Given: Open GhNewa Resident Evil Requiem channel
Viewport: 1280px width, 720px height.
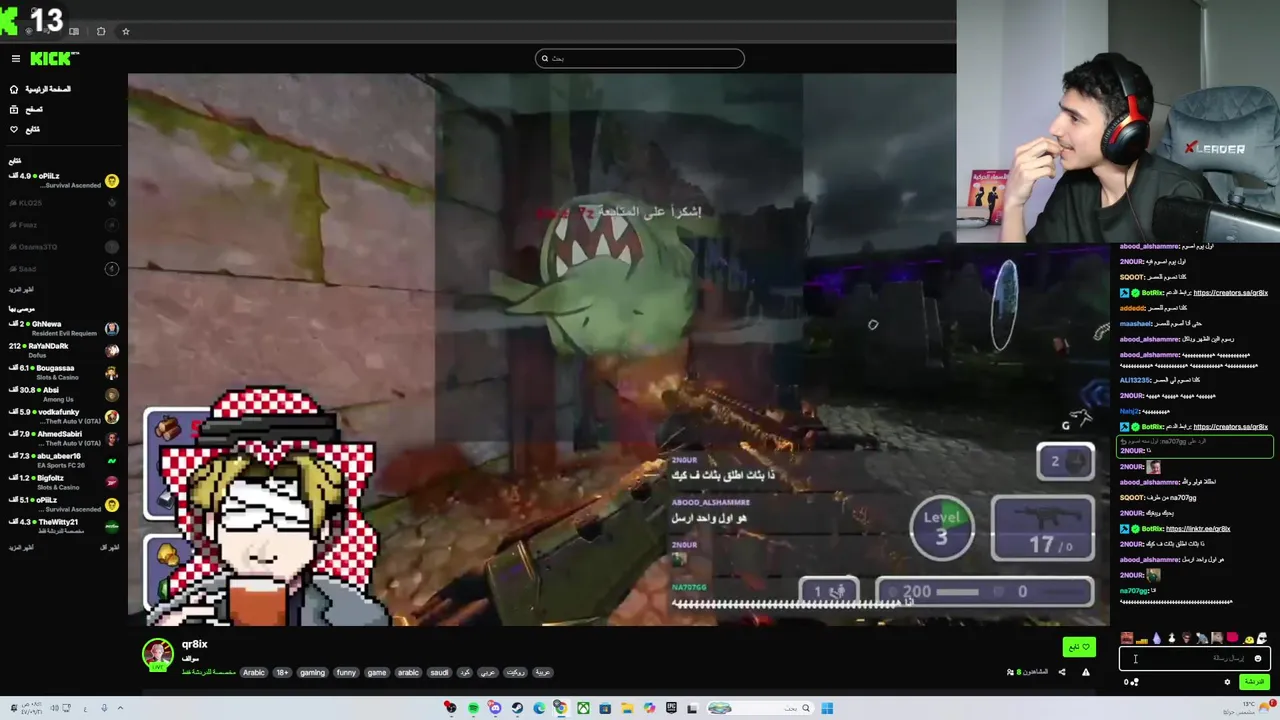Looking at the screenshot, I should tap(64, 328).
